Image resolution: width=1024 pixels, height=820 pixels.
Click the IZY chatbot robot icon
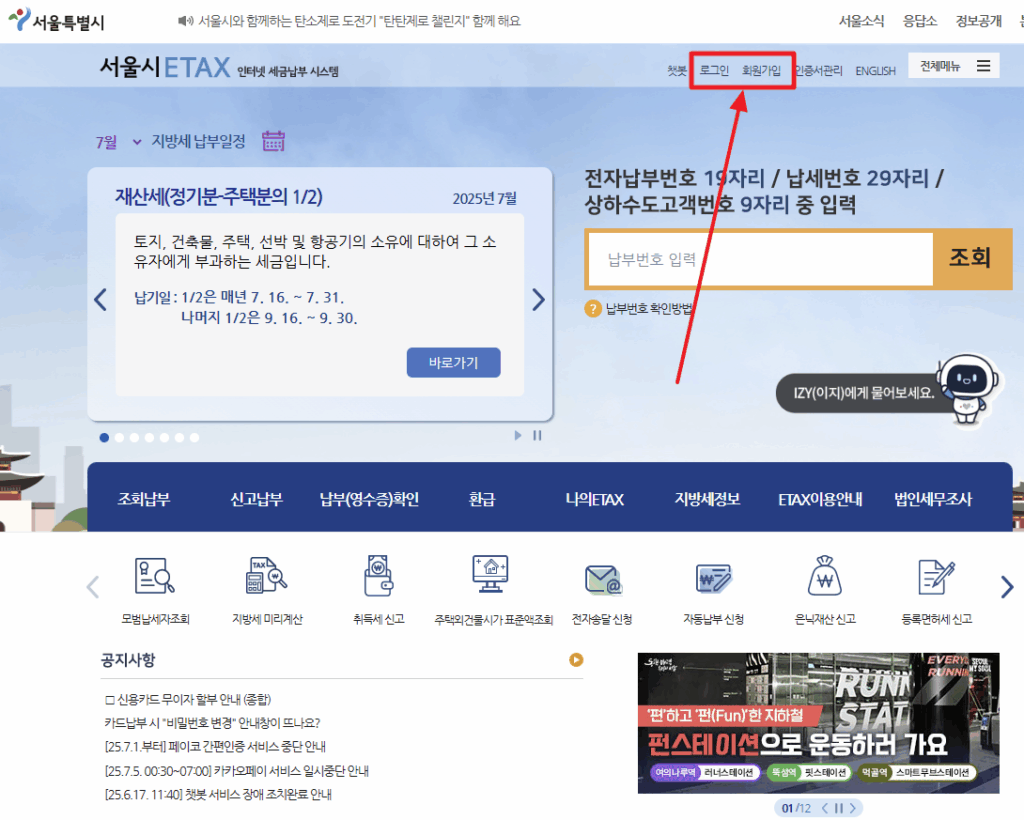point(967,389)
